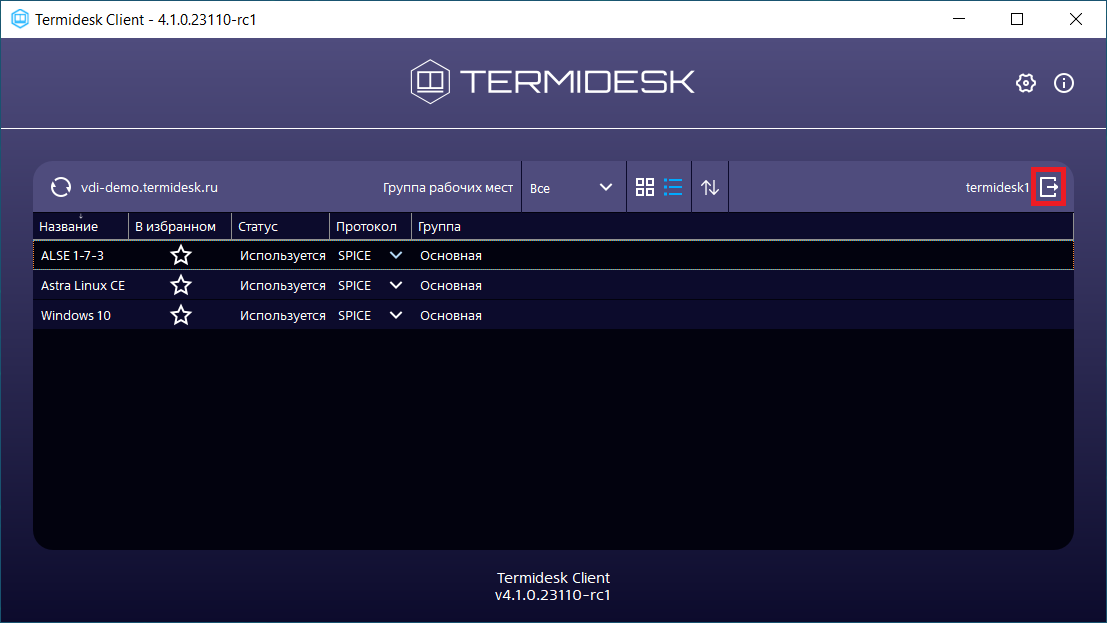Log out using the exit icon
Viewport: 1107px width, 623px height.
(x=1049, y=187)
